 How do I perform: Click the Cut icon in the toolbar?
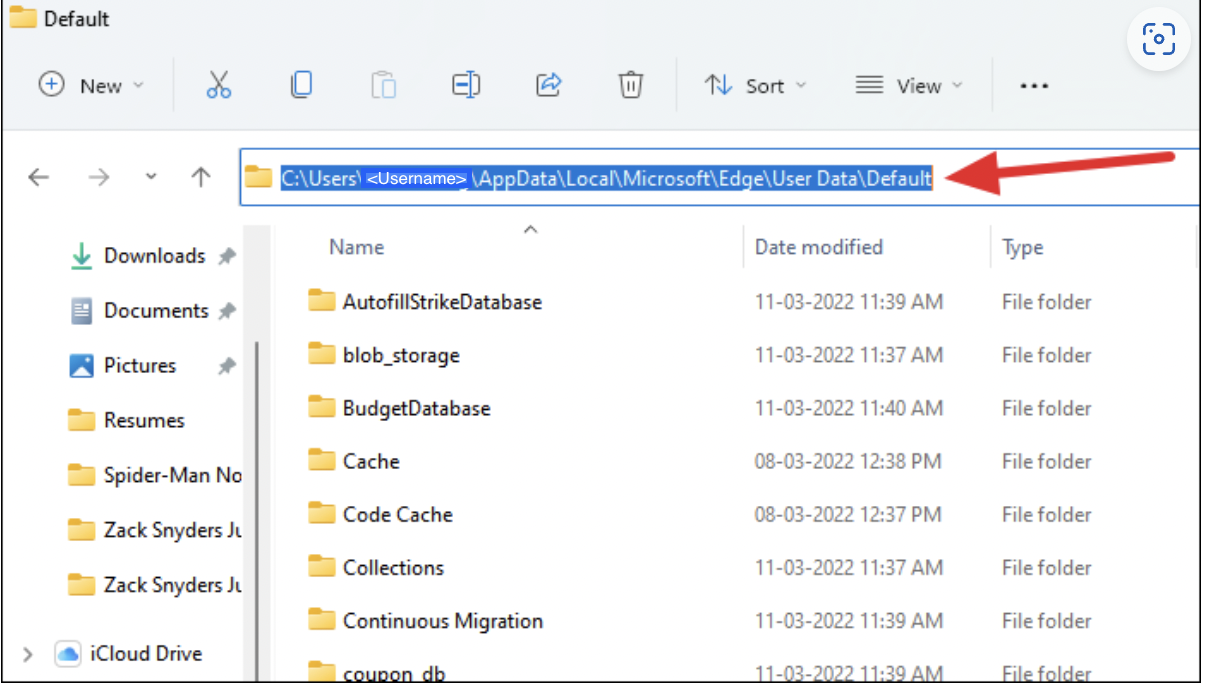(x=218, y=85)
